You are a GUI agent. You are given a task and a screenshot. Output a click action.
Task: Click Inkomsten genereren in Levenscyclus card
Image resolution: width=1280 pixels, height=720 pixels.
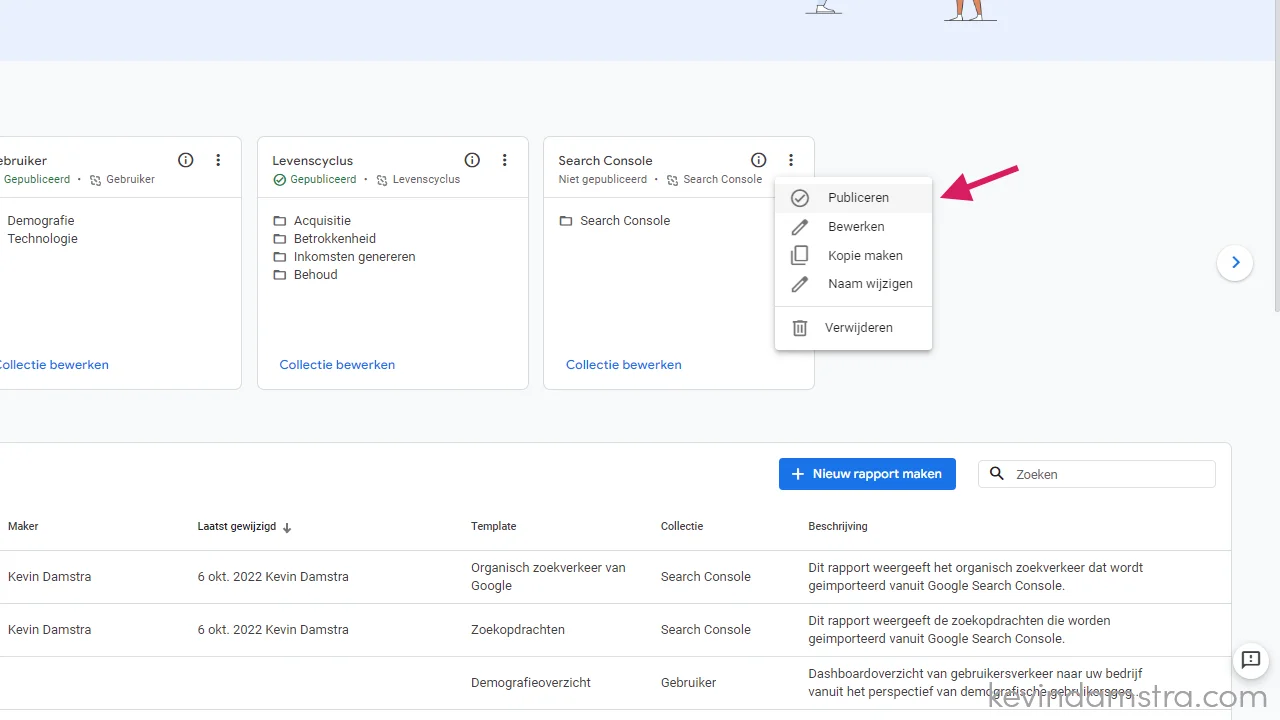[355, 257]
